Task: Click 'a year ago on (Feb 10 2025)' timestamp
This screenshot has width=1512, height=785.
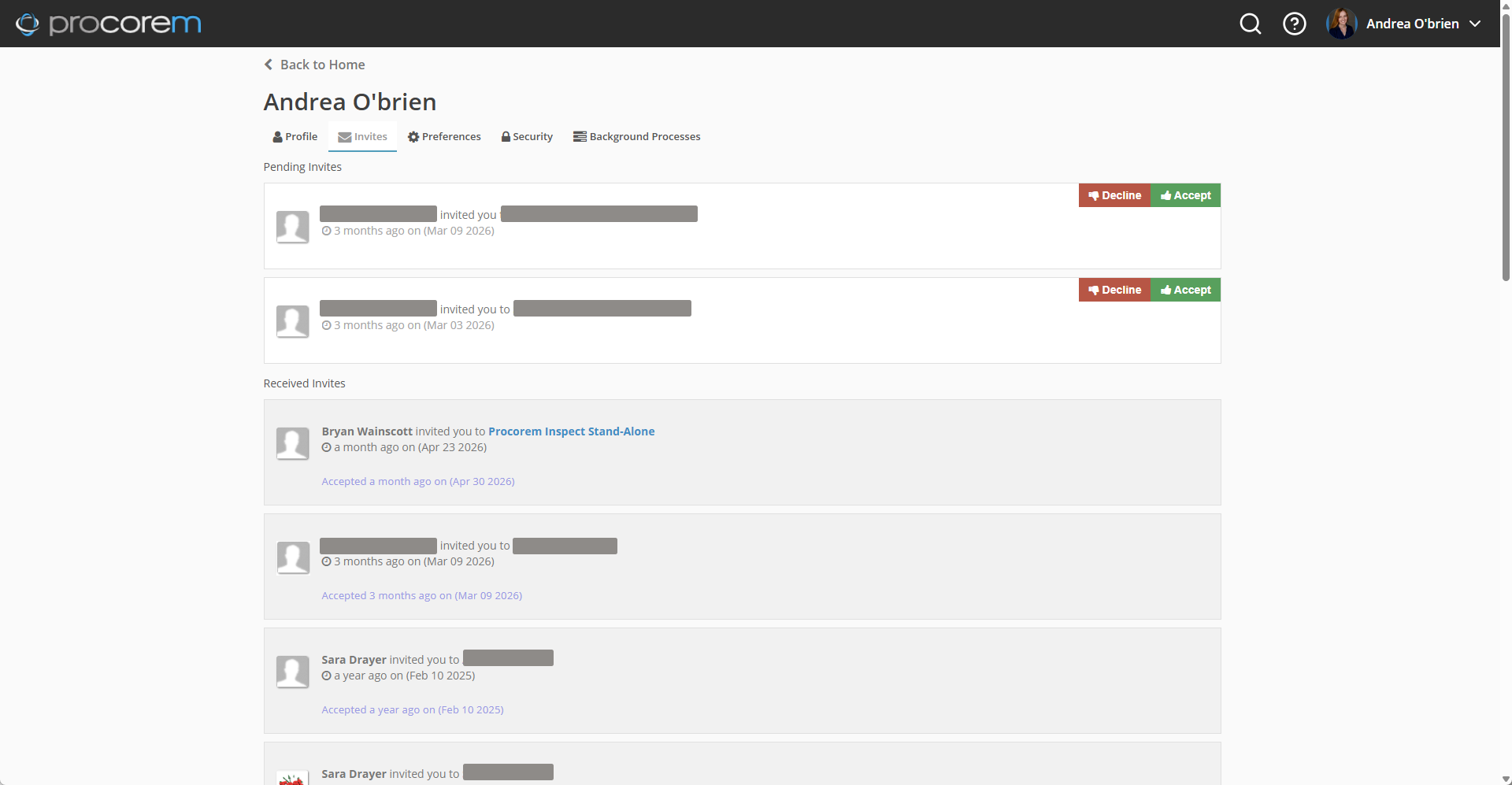Action: tap(405, 676)
